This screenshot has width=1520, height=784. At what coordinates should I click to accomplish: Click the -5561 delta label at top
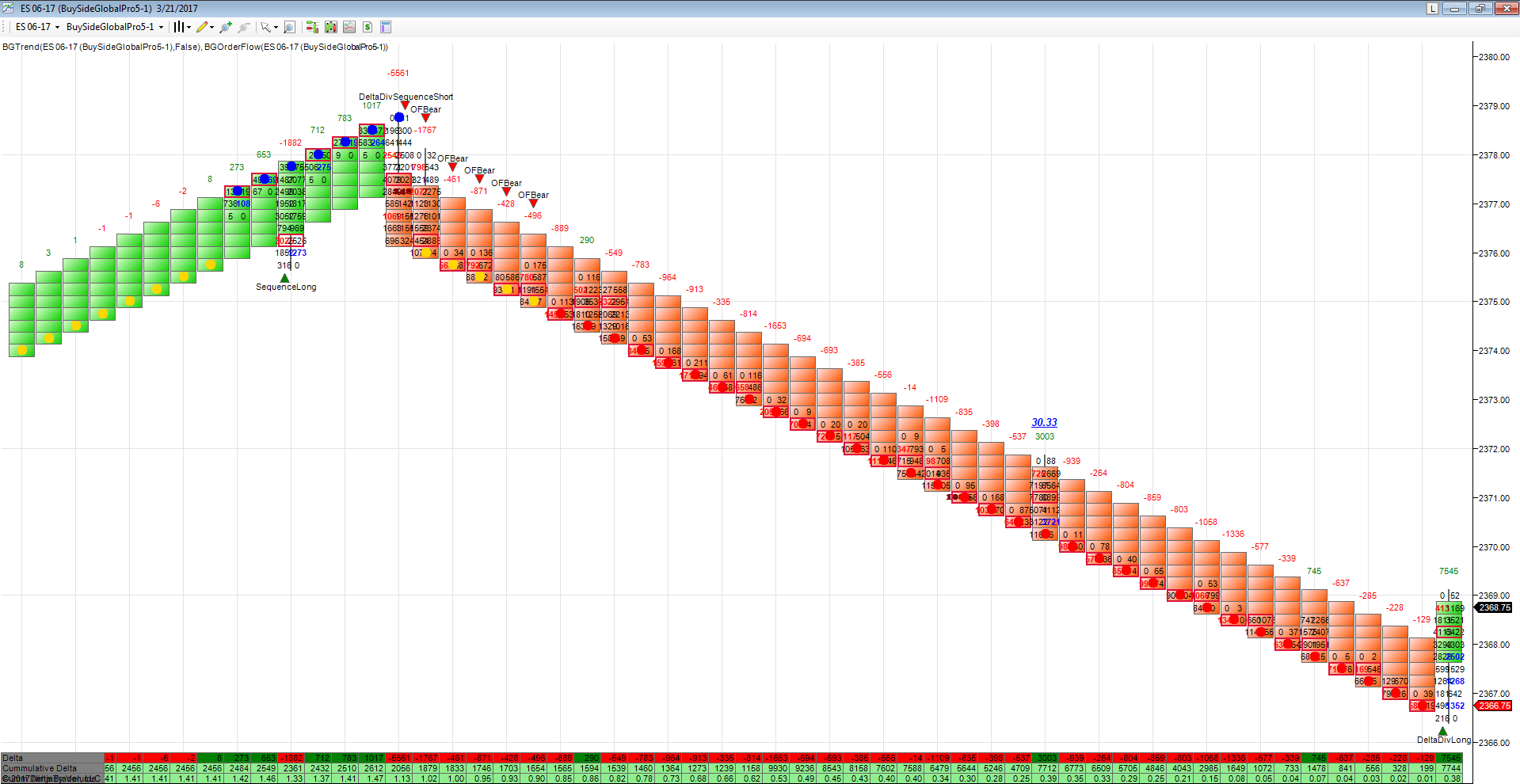pyautogui.click(x=398, y=73)
